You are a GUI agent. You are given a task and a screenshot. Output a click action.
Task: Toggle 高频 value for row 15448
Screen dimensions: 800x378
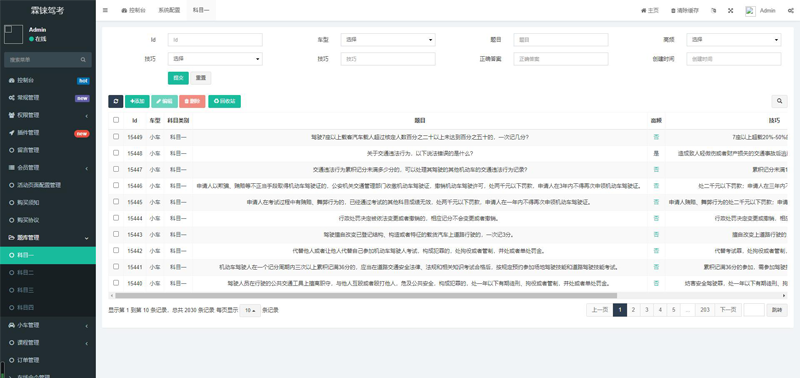click(656, 153)
